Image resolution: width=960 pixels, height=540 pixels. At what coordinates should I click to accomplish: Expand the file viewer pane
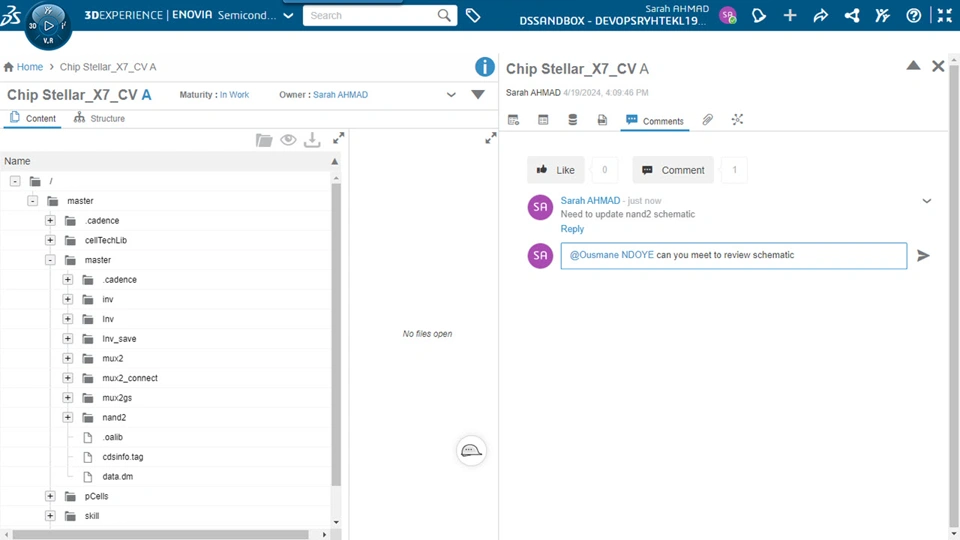[490, 138]
